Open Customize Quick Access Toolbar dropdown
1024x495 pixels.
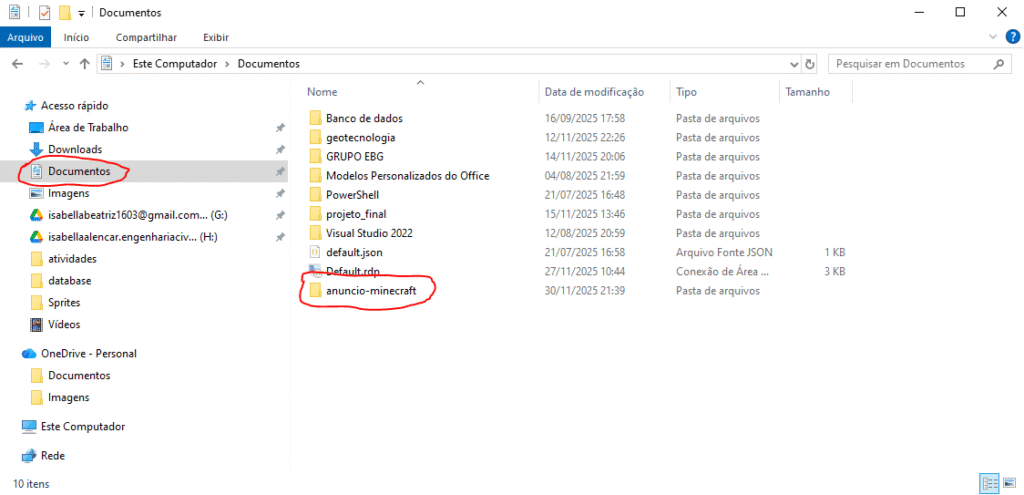pyautogui.click(x=81, y=13)
